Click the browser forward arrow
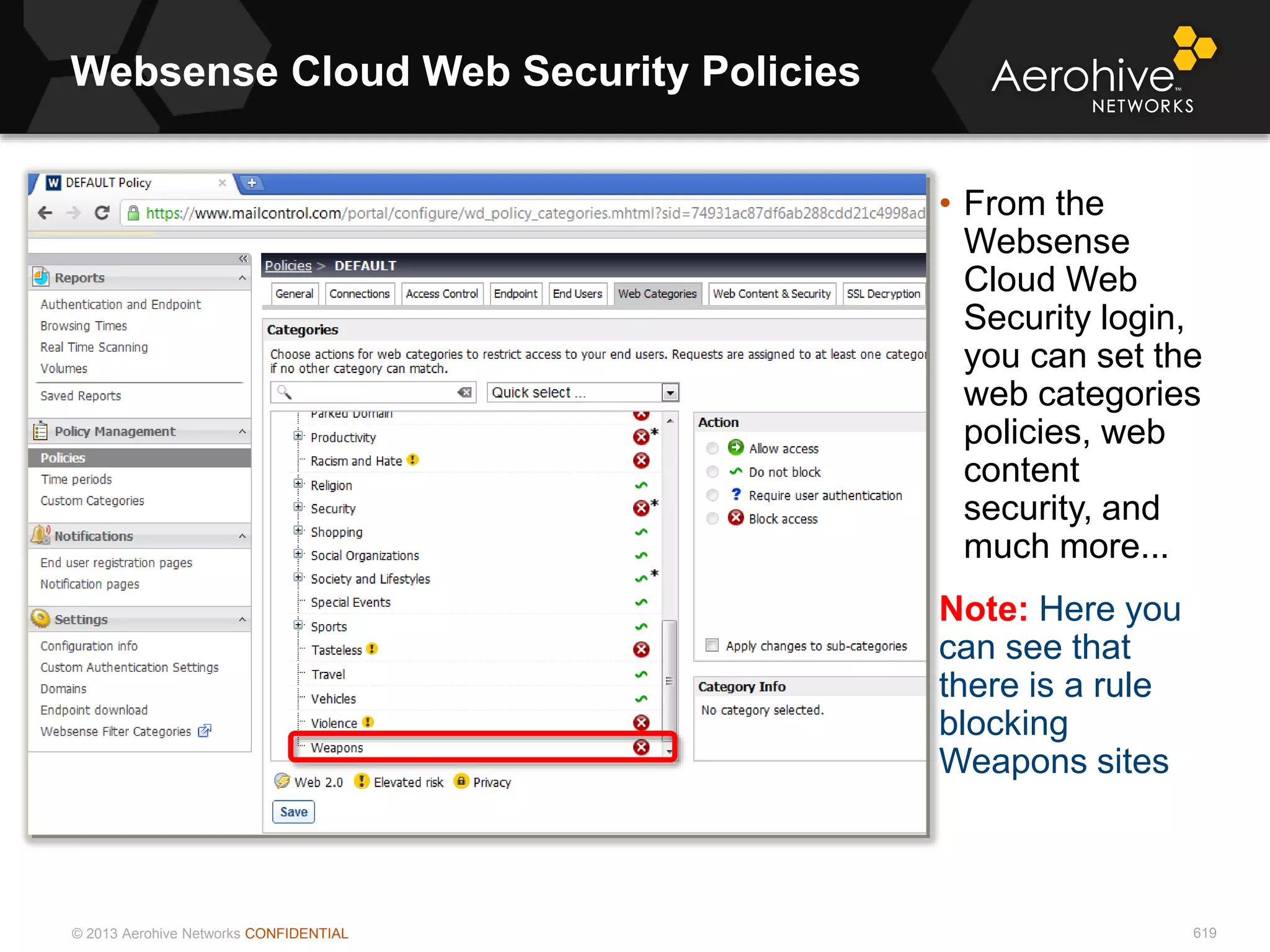Image resolution: width=1270 pixels, height=952 pixels. point(73,213)
